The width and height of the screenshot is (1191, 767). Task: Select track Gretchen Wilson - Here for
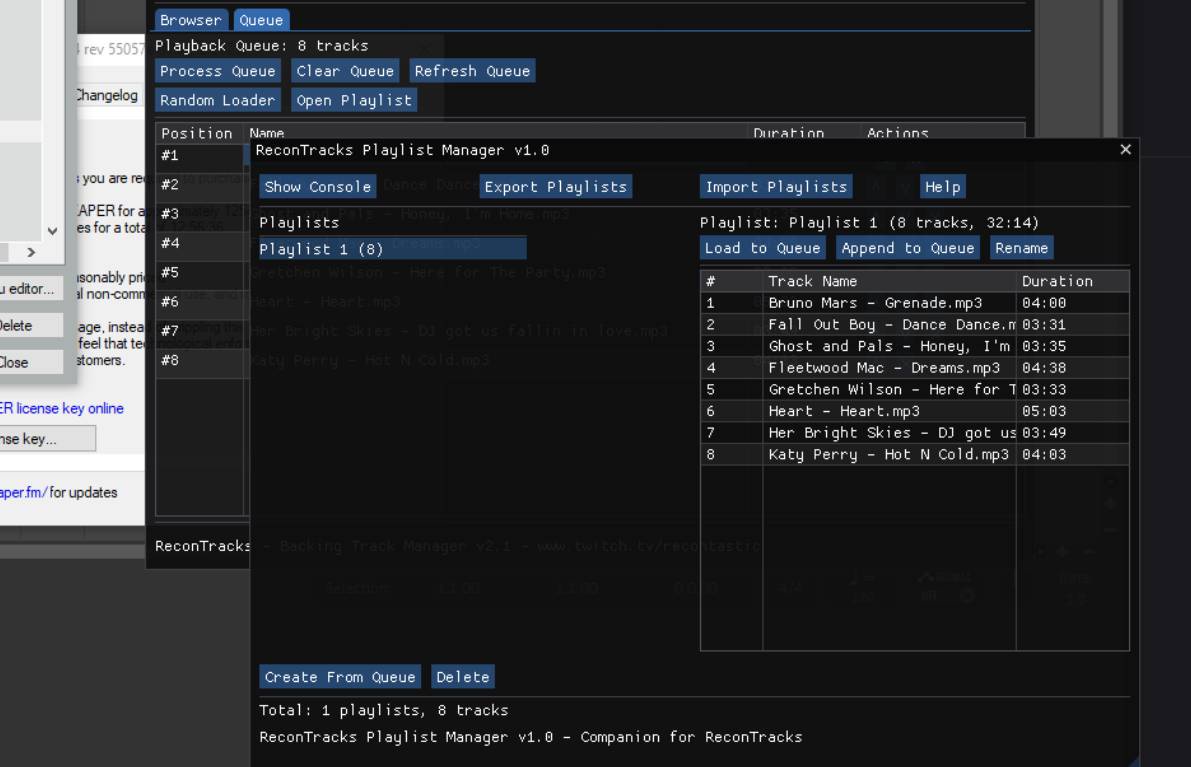coord(915,390)
